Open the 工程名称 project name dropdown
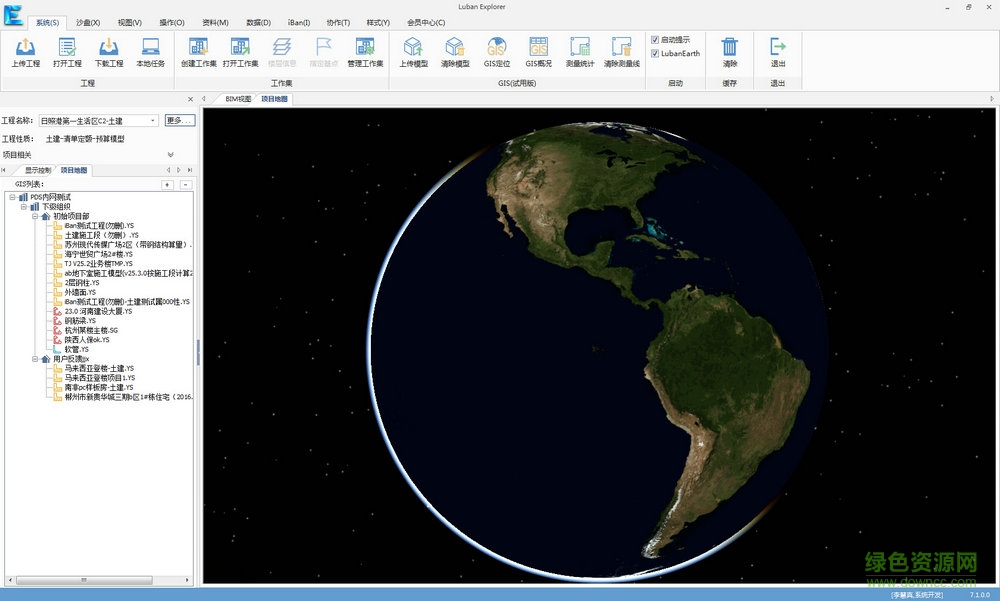 tap(153, 121)
